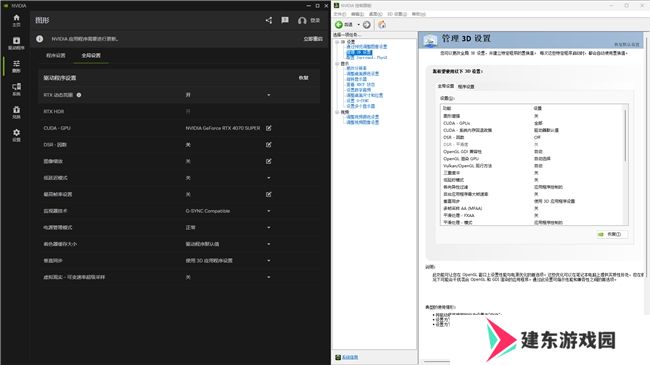Select Vulkan/OpenGL row in settings list

pos(532,166)
